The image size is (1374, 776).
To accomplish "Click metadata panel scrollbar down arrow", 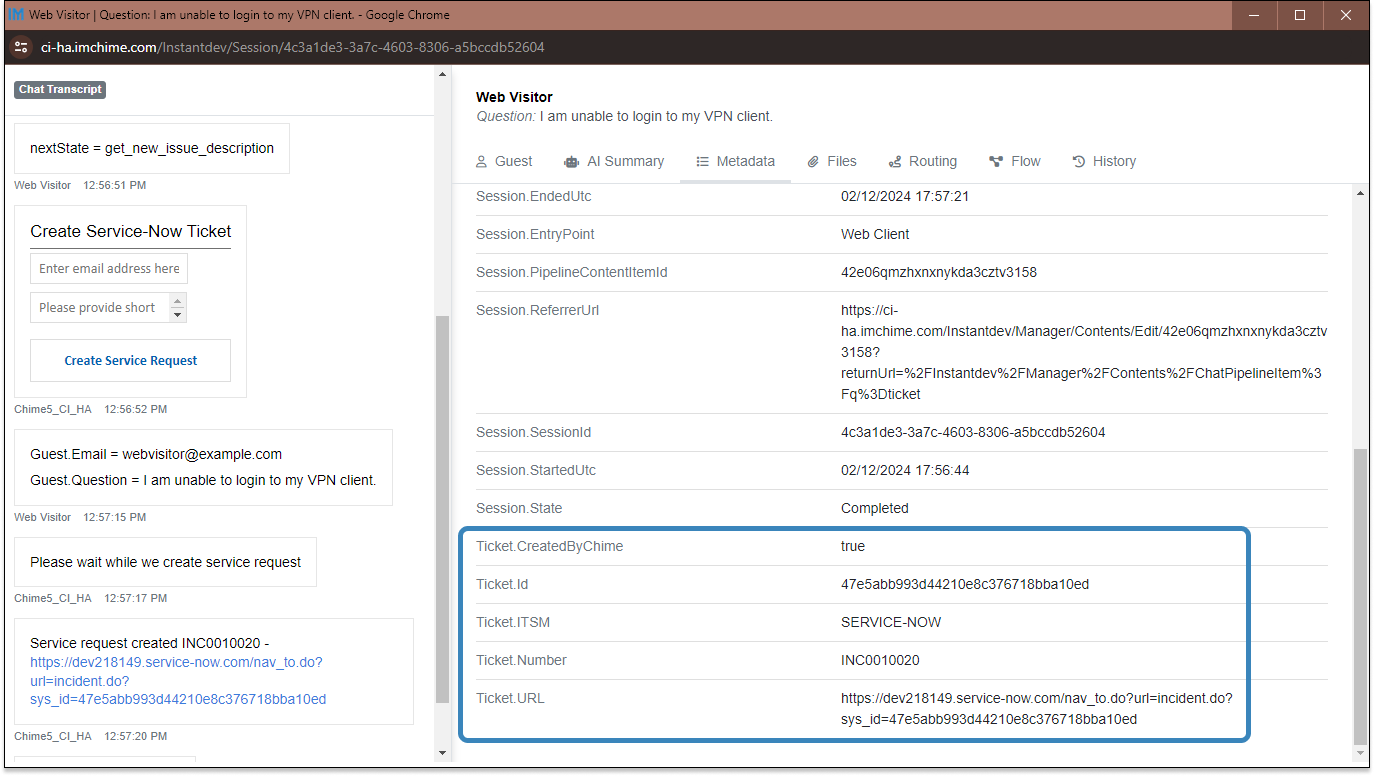I will pyautogui.click(x=1360, y=753).
